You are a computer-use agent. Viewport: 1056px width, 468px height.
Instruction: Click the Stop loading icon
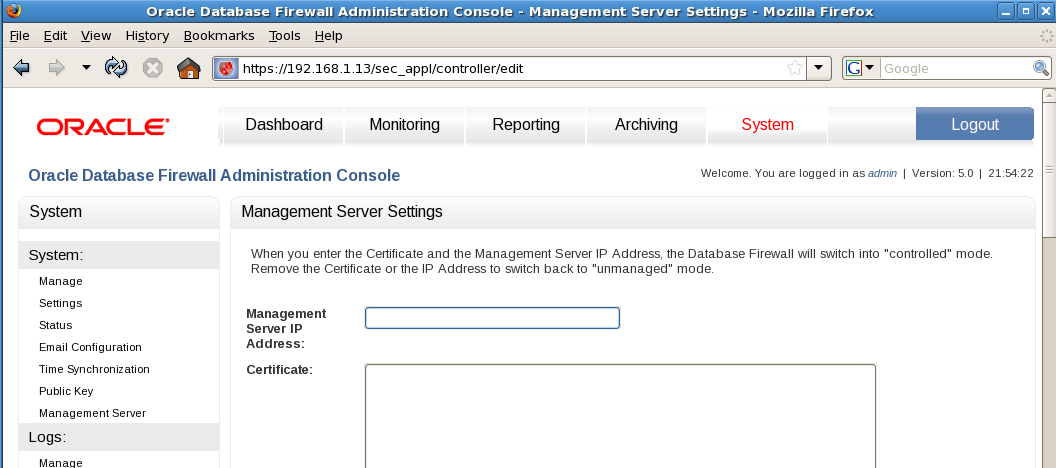[x=152, y=68]
